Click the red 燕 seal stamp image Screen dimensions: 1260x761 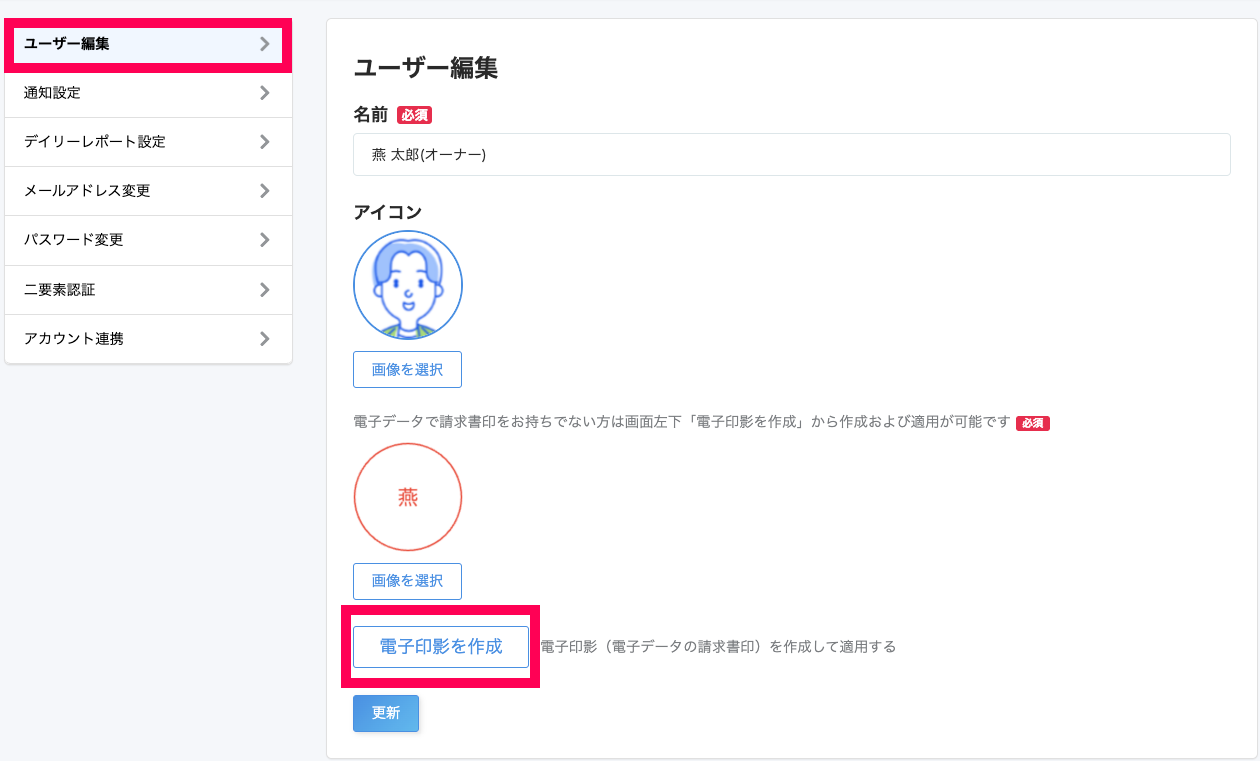[408, 497]
